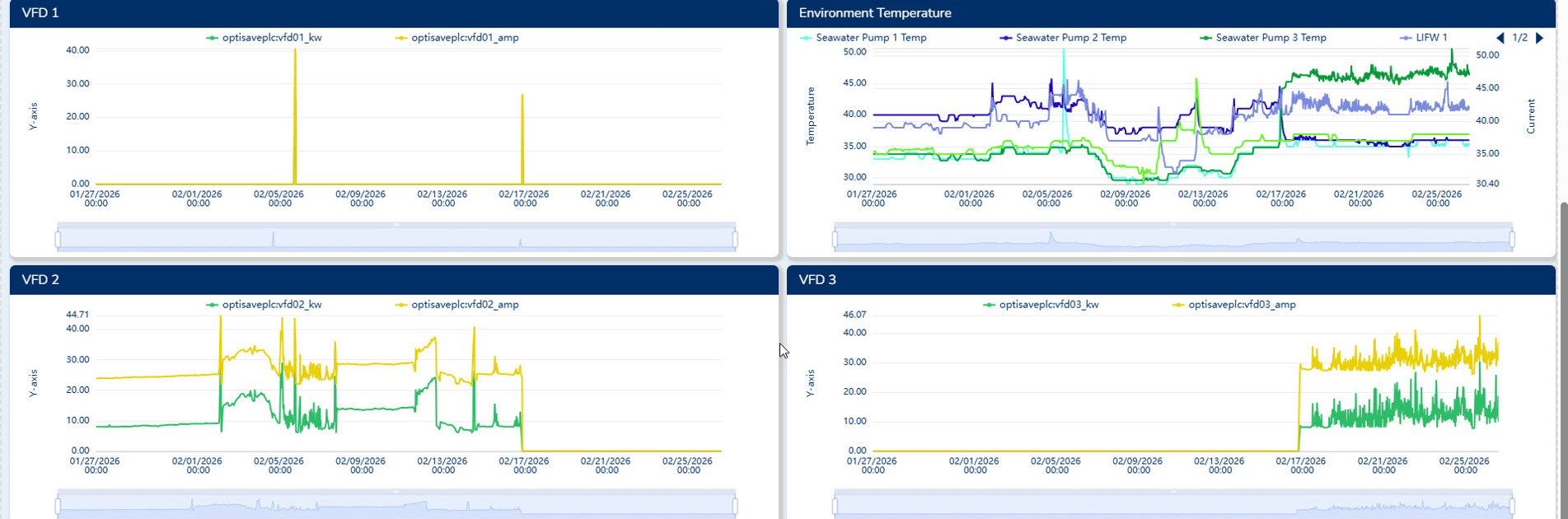
Task: Click the green vfd01_kw legend marker icon
Action: tap(212, 38)
